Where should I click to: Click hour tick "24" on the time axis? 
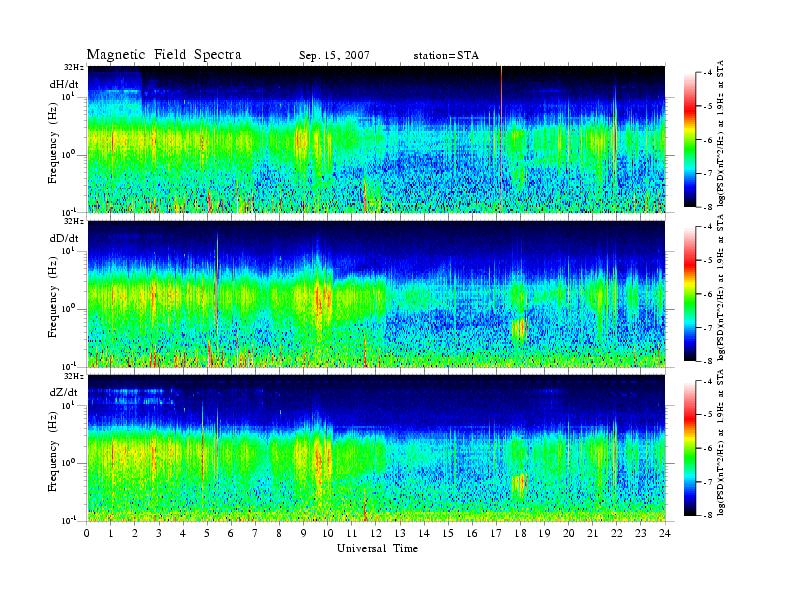point(665,534)
